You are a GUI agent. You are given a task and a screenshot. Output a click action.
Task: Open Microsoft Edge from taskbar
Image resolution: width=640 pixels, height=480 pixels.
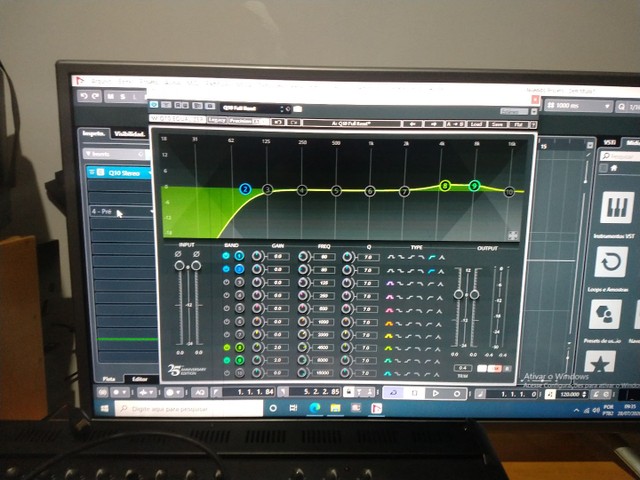315,407
